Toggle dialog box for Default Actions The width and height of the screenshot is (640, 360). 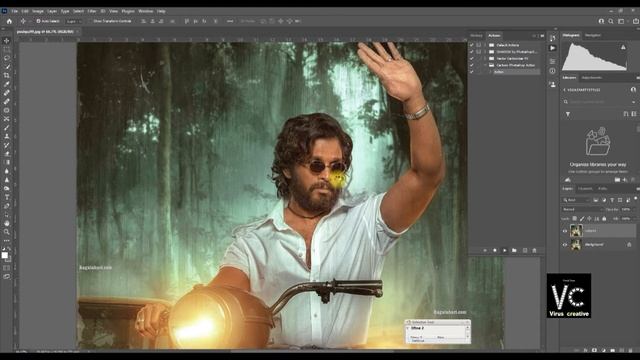[478, 45]
